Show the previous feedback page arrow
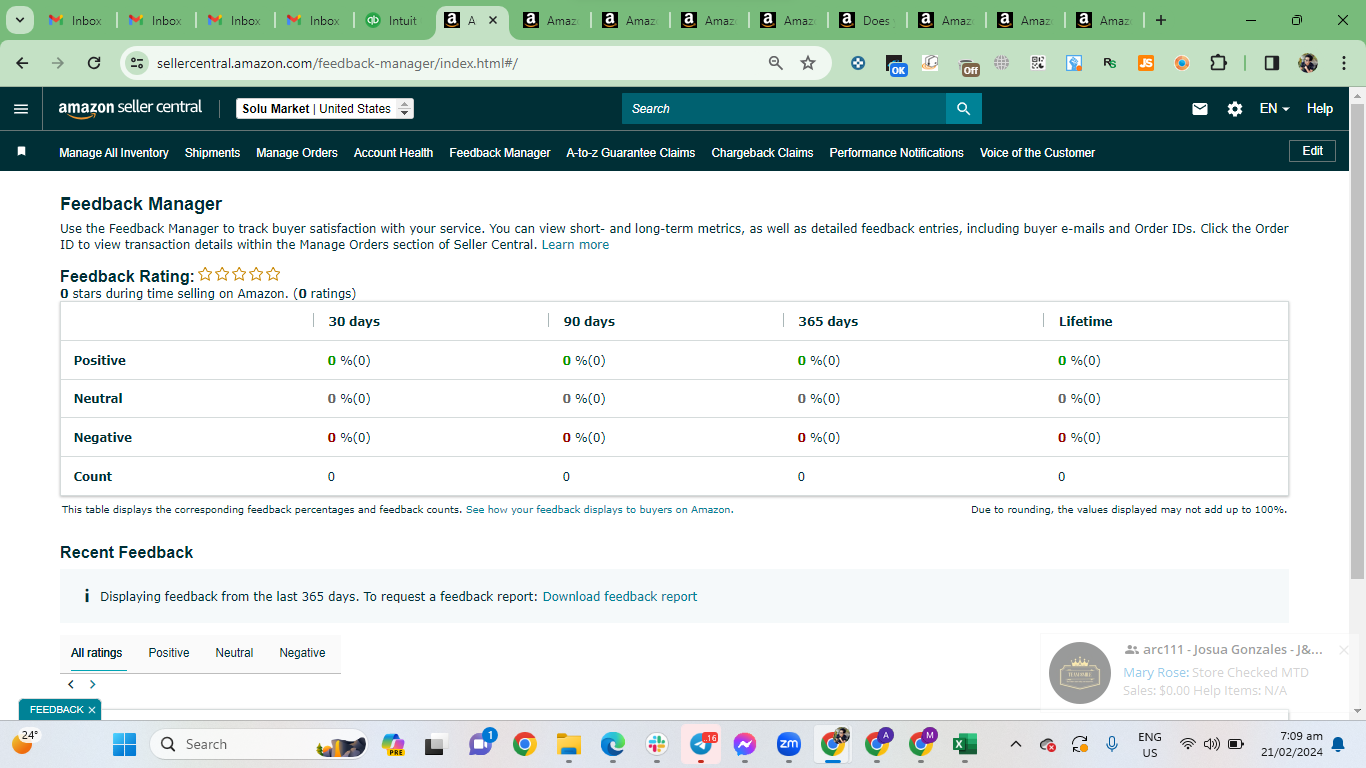 pyautogui.click(x=71, y=685)
